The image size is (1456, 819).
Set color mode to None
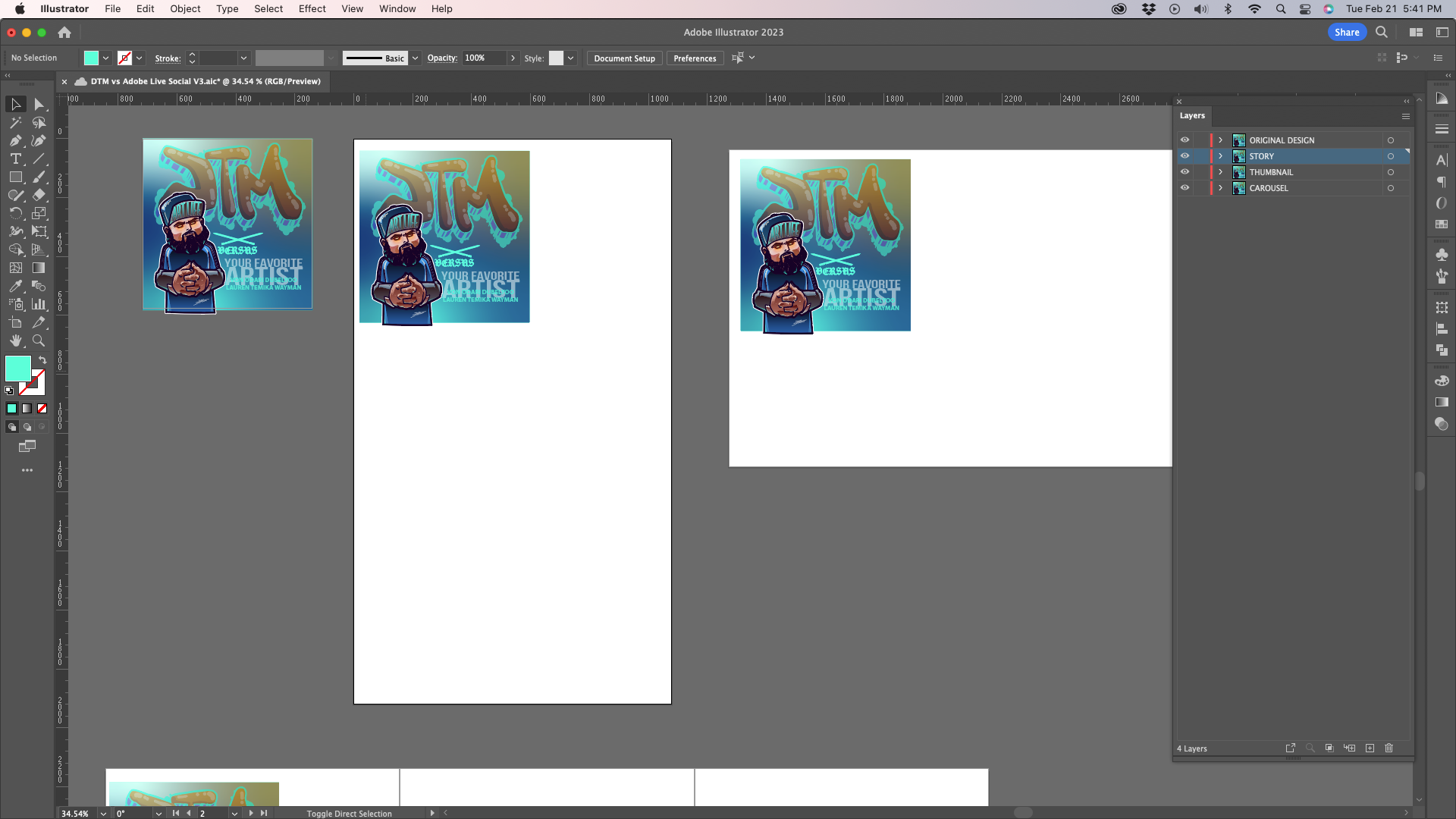pyautogui.click(x=42, y=409)
